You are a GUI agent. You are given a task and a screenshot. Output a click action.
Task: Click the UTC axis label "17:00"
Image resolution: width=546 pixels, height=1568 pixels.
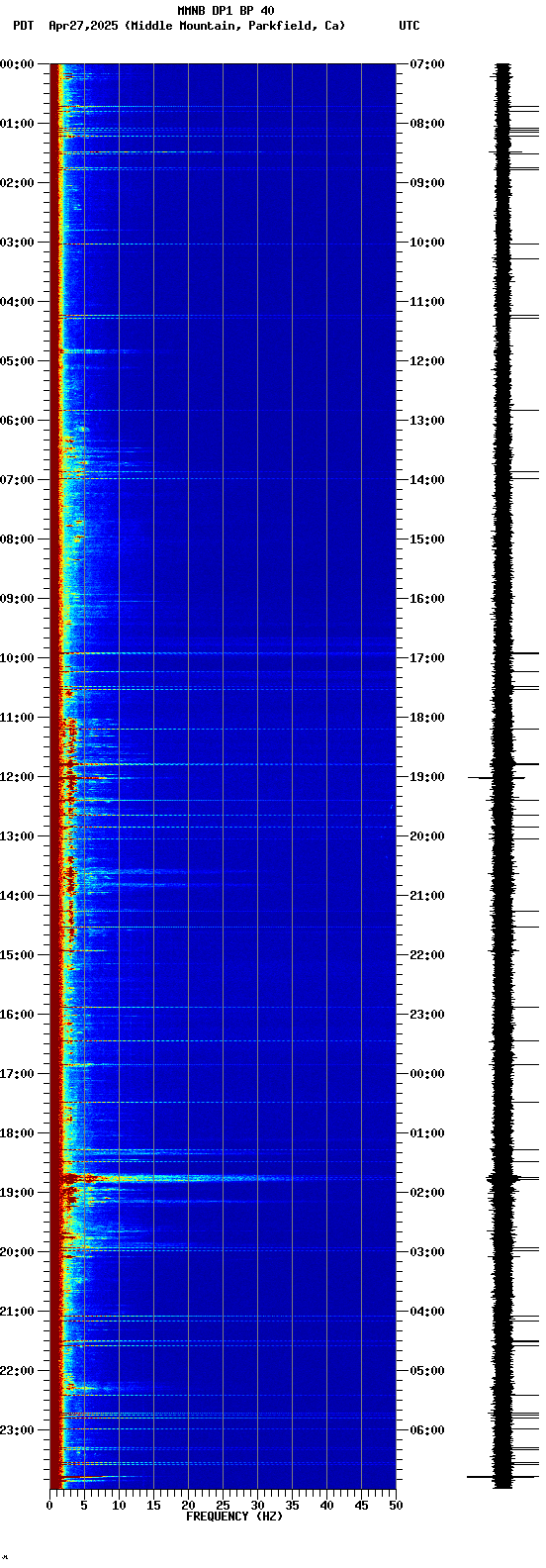[x=427, y=658]
